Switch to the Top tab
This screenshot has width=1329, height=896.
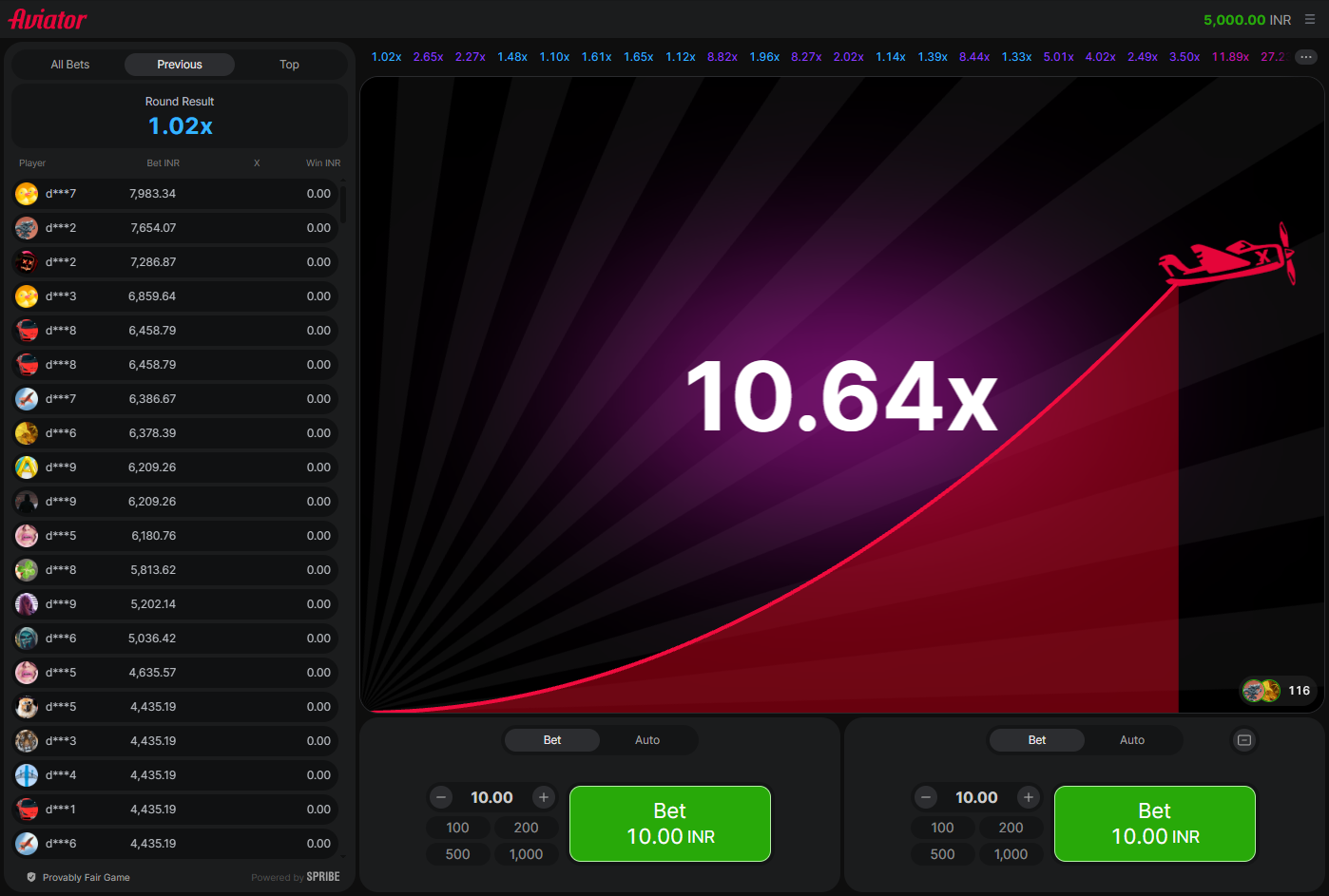289,65
